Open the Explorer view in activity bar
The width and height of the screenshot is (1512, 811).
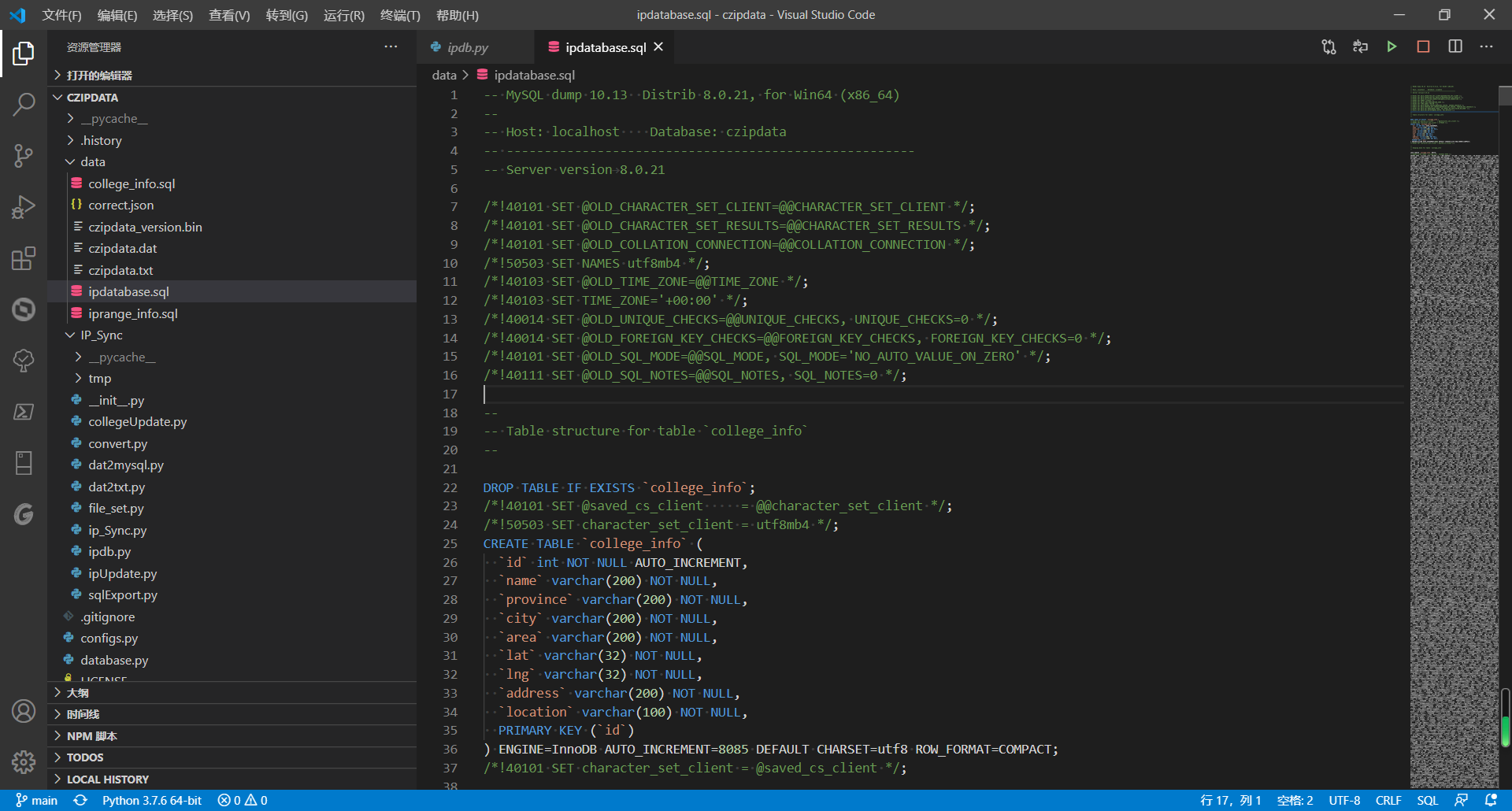24,54
